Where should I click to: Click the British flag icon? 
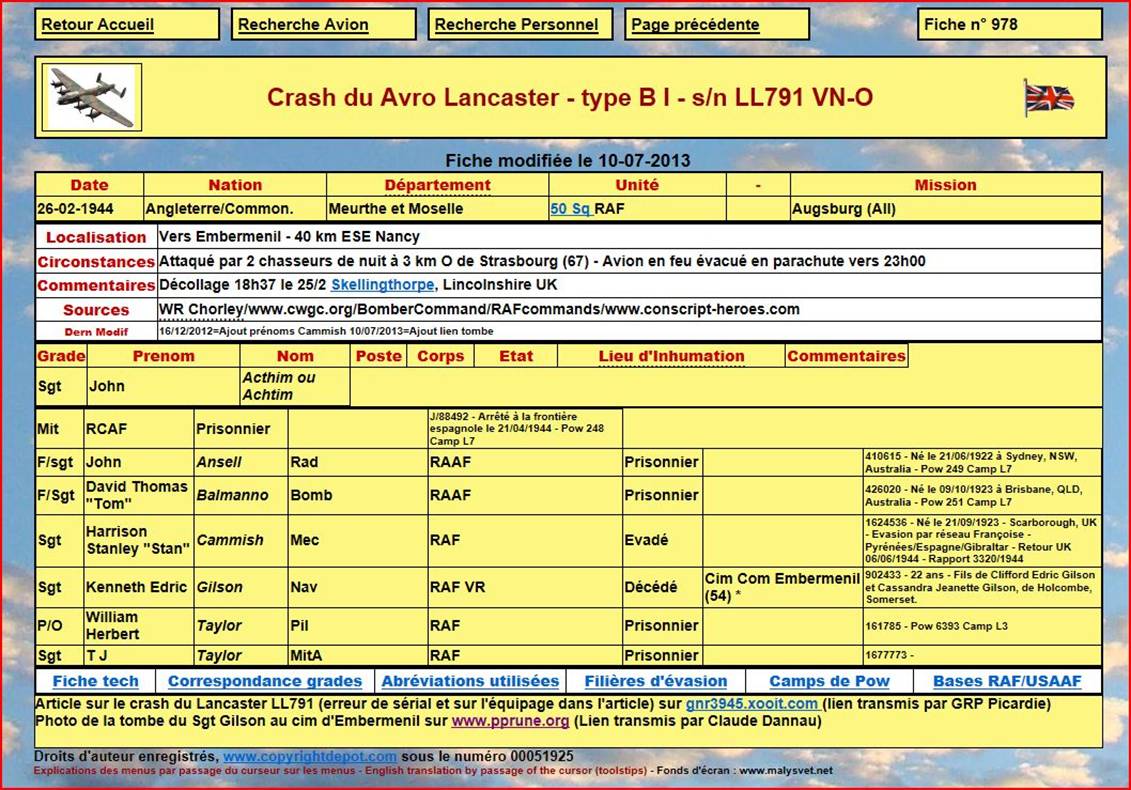pyautogui.click(x=1049, y=98)
